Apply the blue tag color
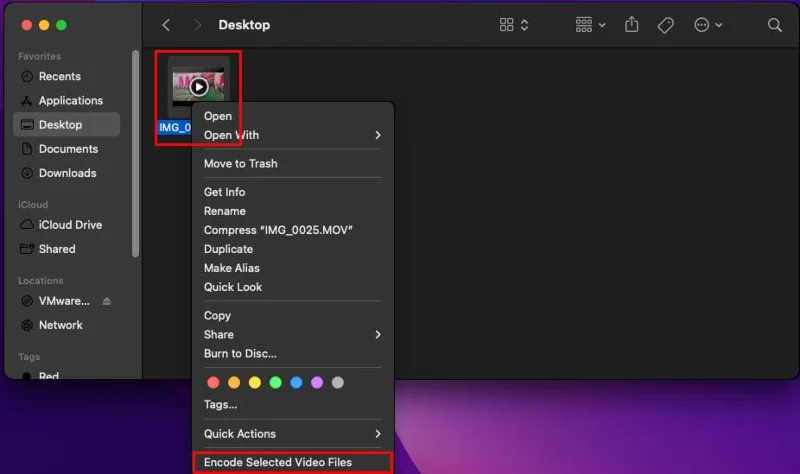Screen dimensions: 800x474 [296, 383]
